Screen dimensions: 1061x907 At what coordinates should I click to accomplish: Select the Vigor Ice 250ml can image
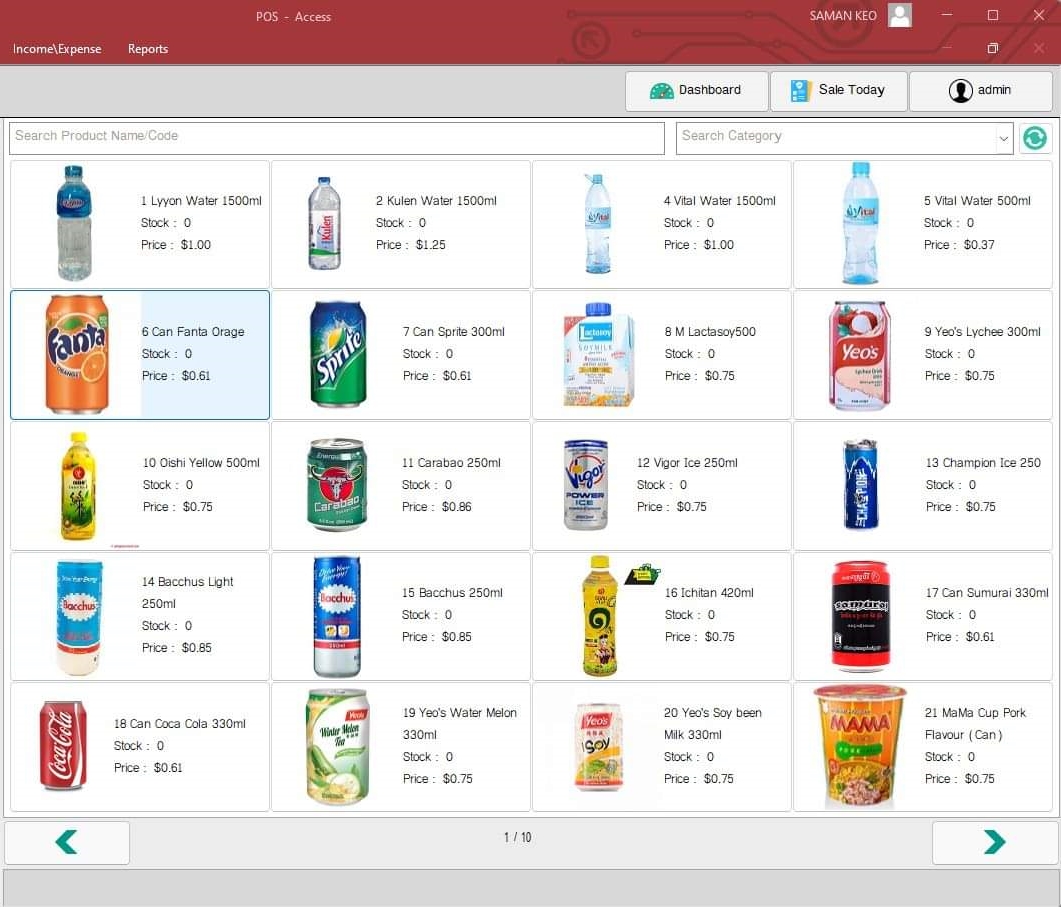586,485
